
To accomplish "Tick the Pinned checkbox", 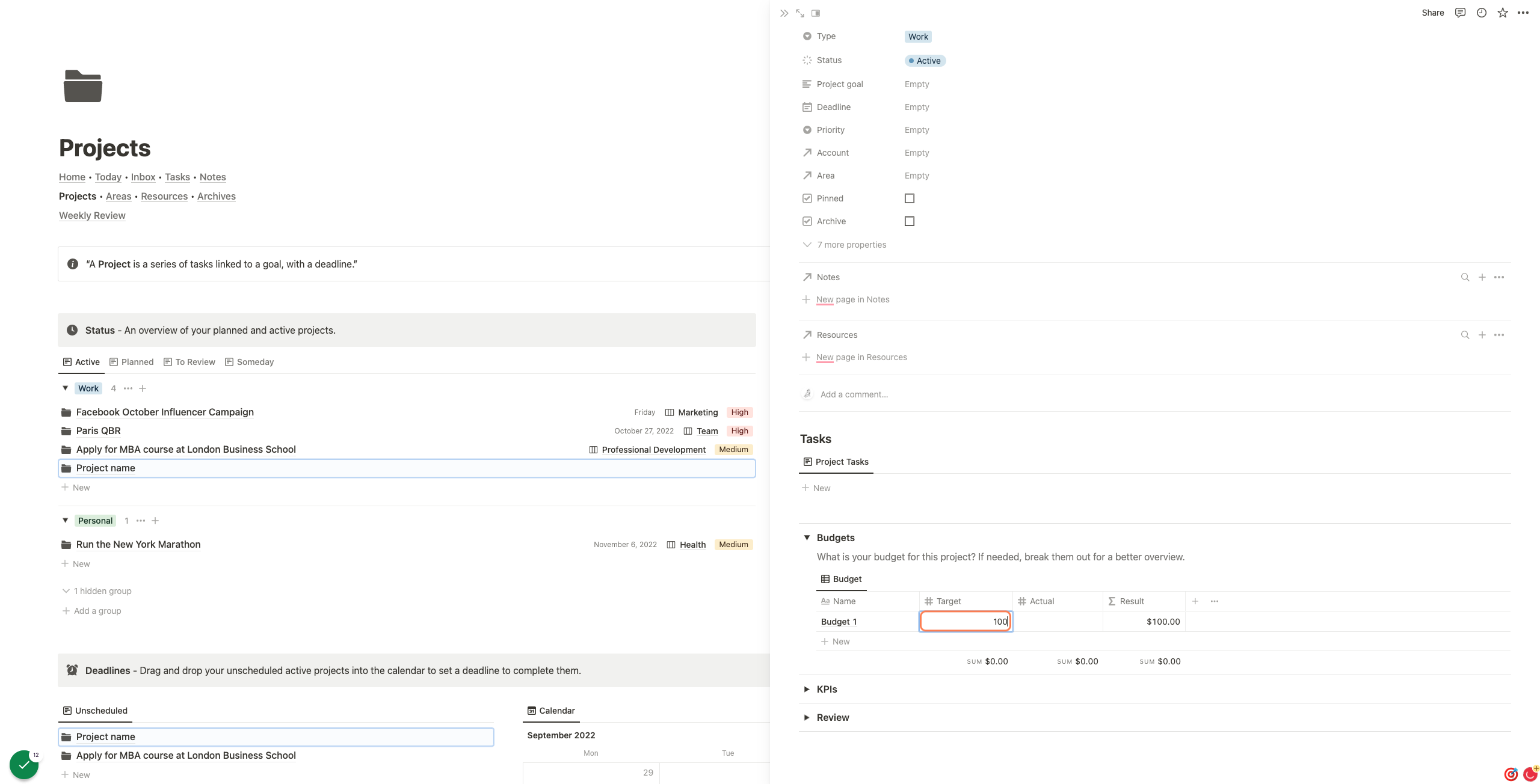I will coord(910,198).
